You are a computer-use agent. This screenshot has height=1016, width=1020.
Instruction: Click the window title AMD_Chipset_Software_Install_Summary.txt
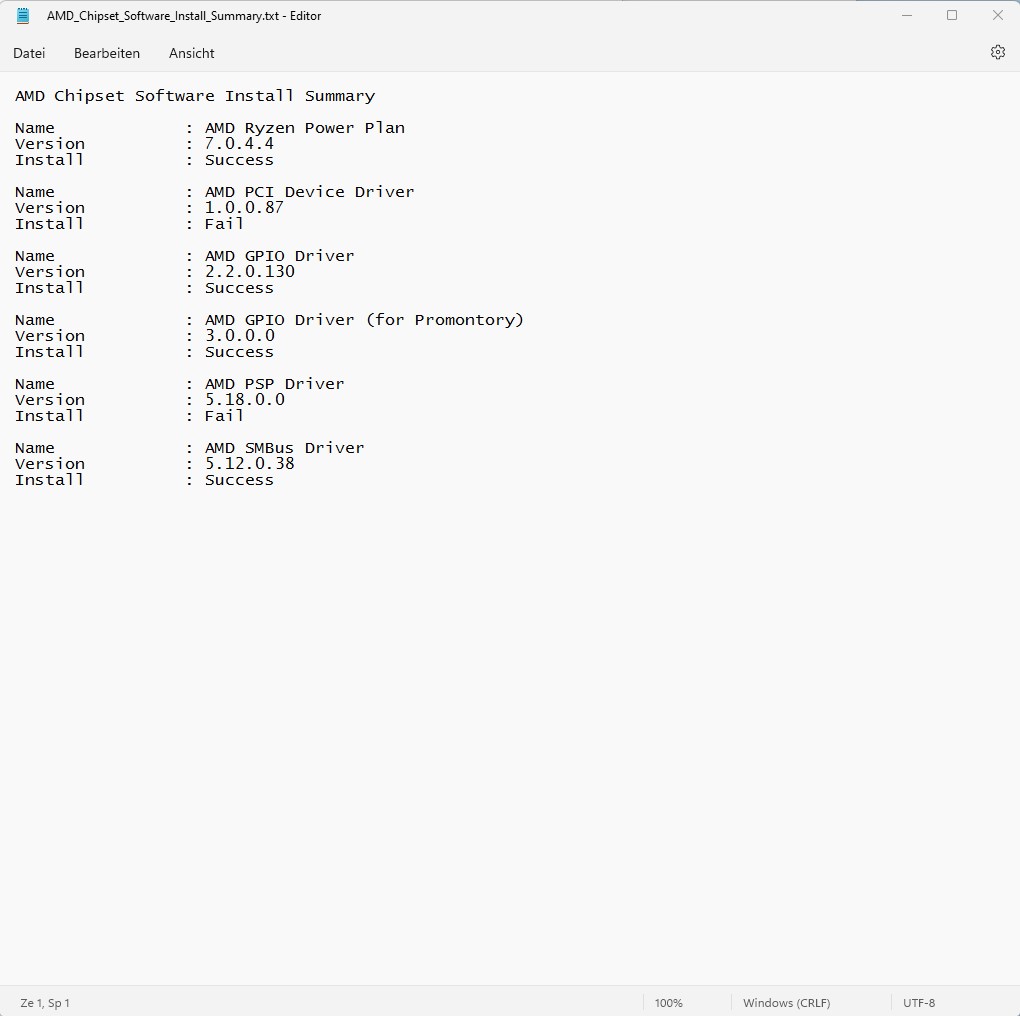[x=163, y=16]
